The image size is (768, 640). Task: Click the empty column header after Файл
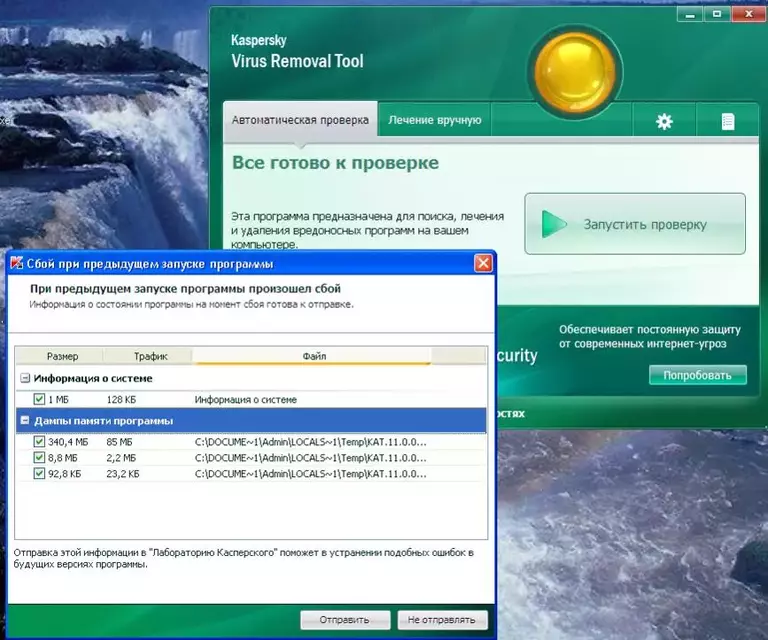click(x=459, y=356)
